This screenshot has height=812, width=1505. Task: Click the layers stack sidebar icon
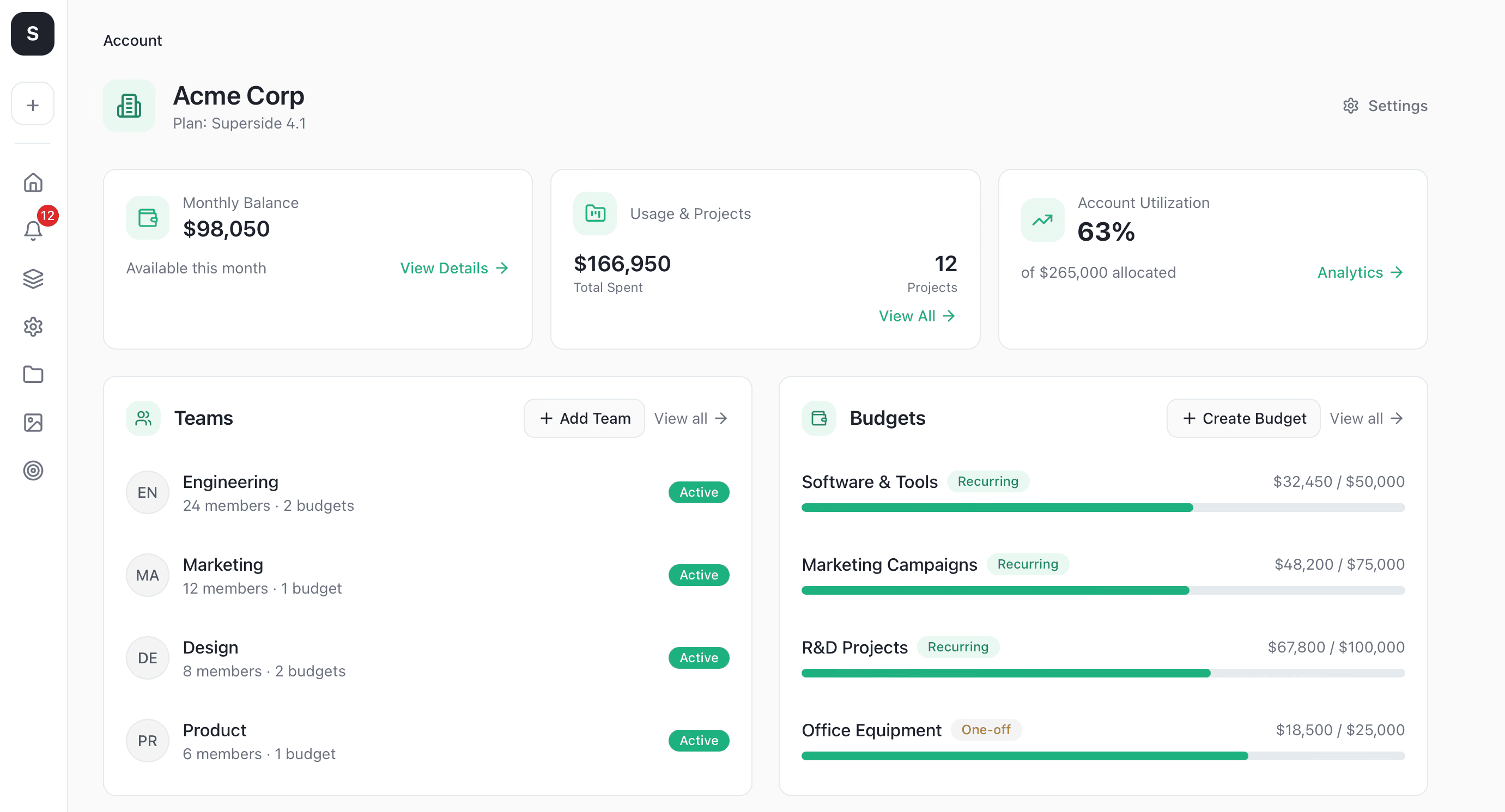(x=33, y=278)
